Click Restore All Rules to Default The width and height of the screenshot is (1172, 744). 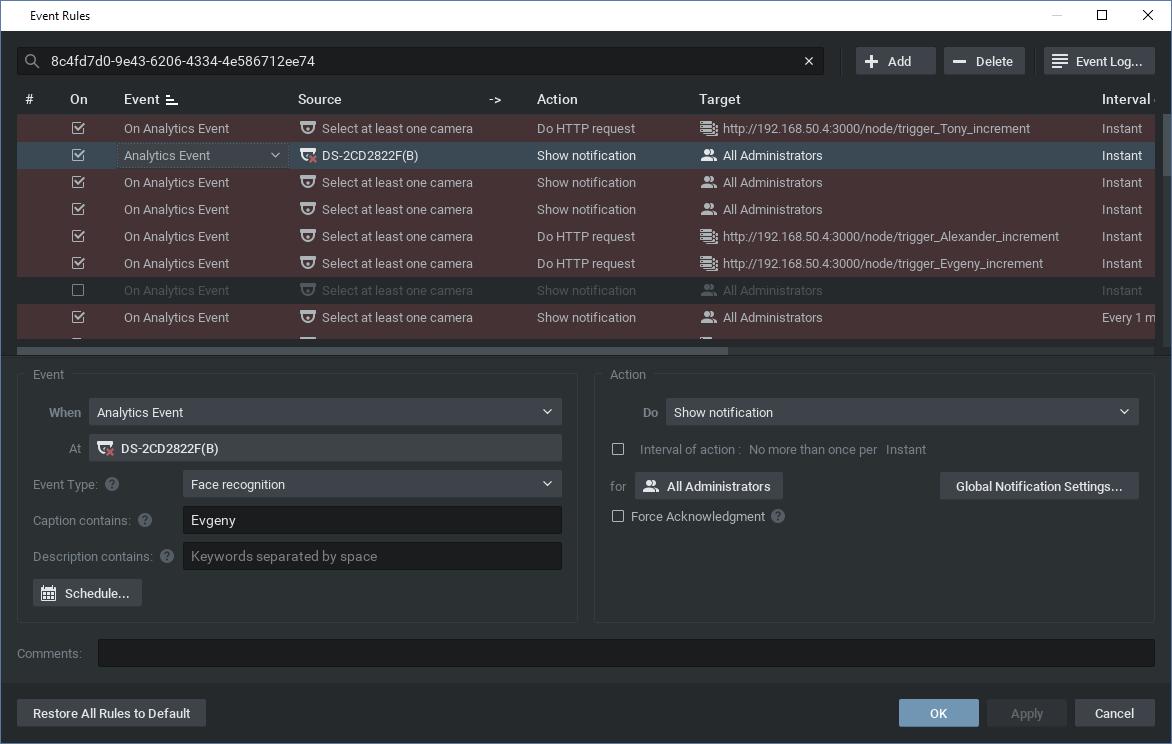[x=110, y=712]
